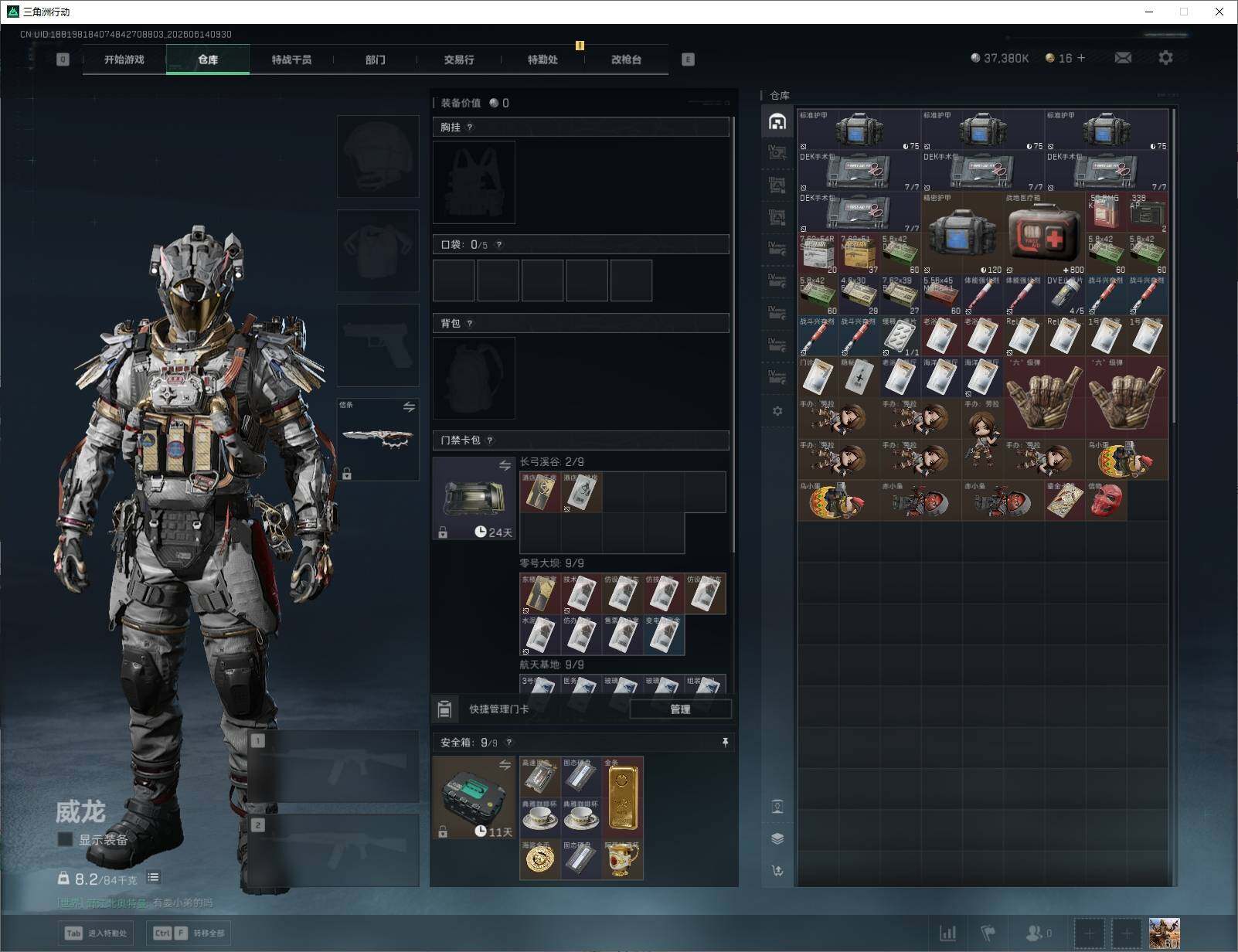The height and width of the screenshot is (952, 1238).
Task: Toggle the 显示装备 checkbox
Action: 65,839
